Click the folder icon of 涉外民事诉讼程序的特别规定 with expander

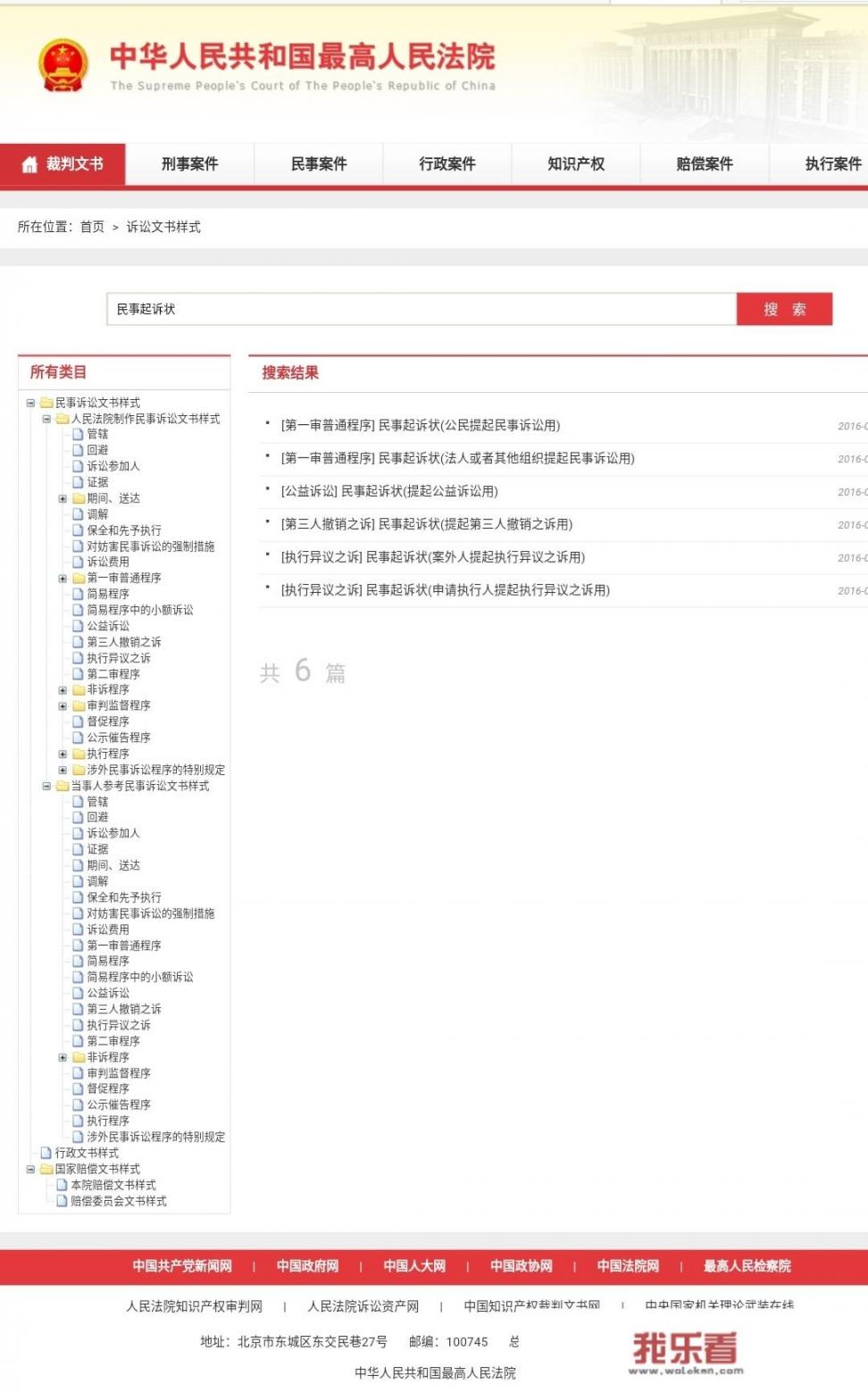(x=79, y=770)
